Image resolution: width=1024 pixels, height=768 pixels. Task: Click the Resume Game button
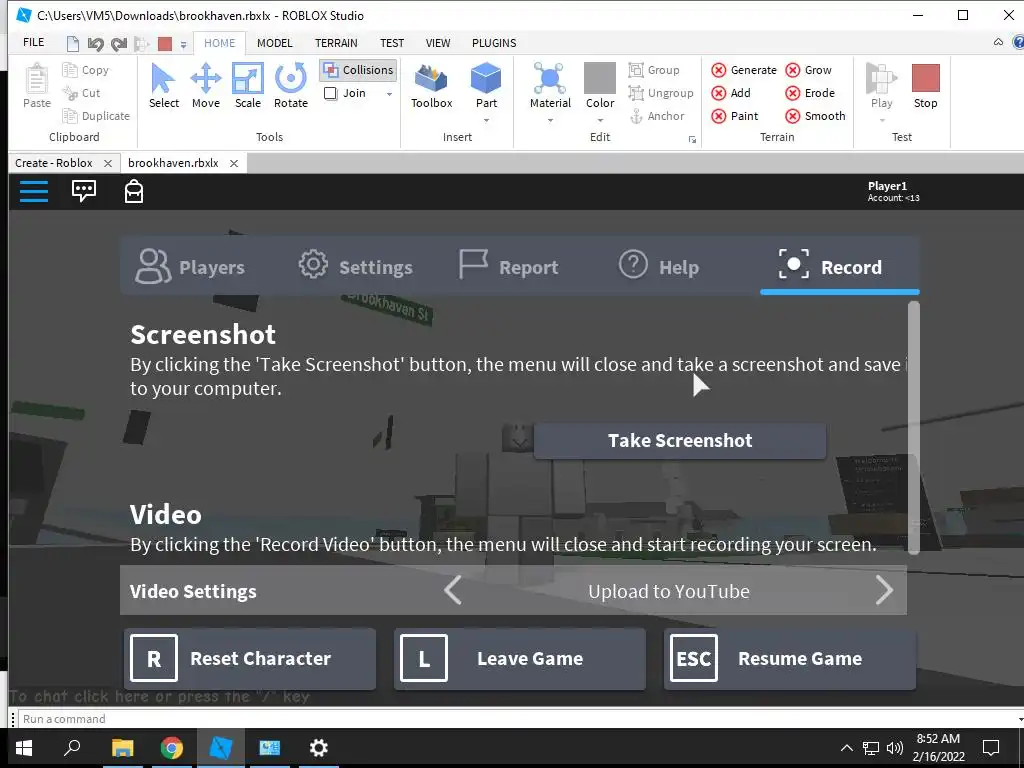(790, 658)
